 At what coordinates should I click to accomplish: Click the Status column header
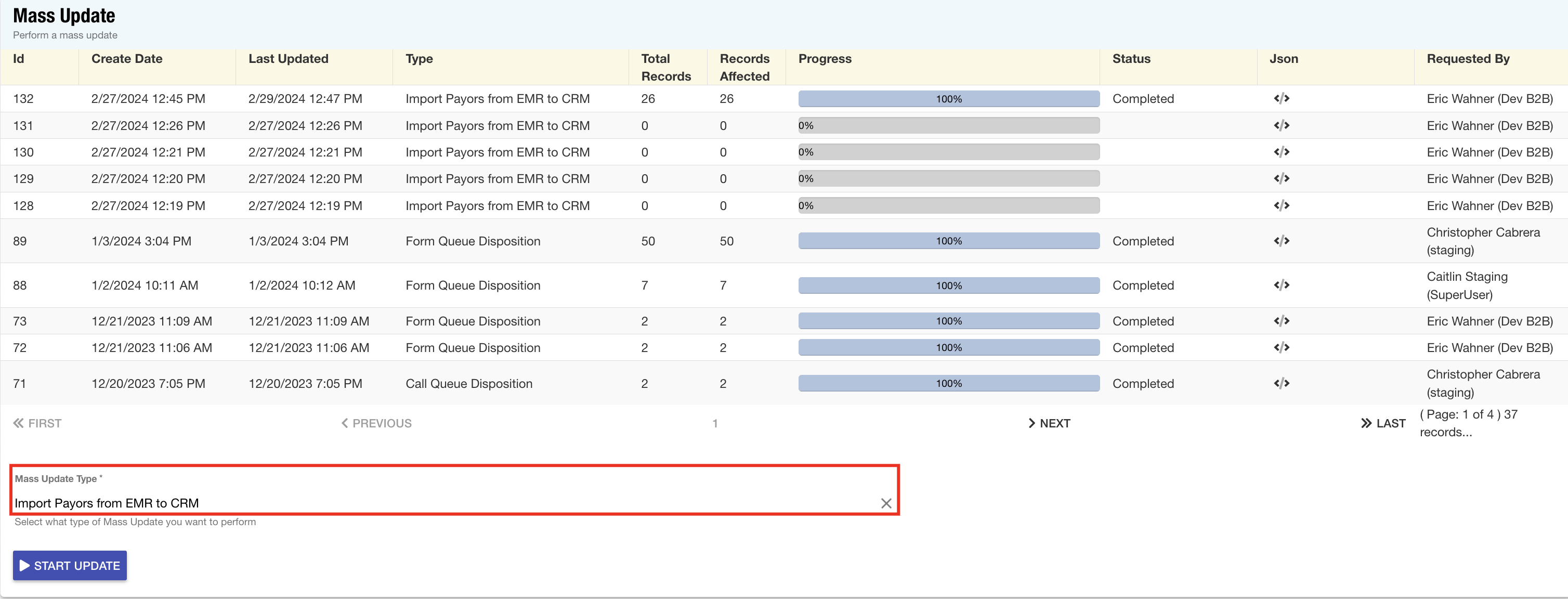(x=1131, y=59)
